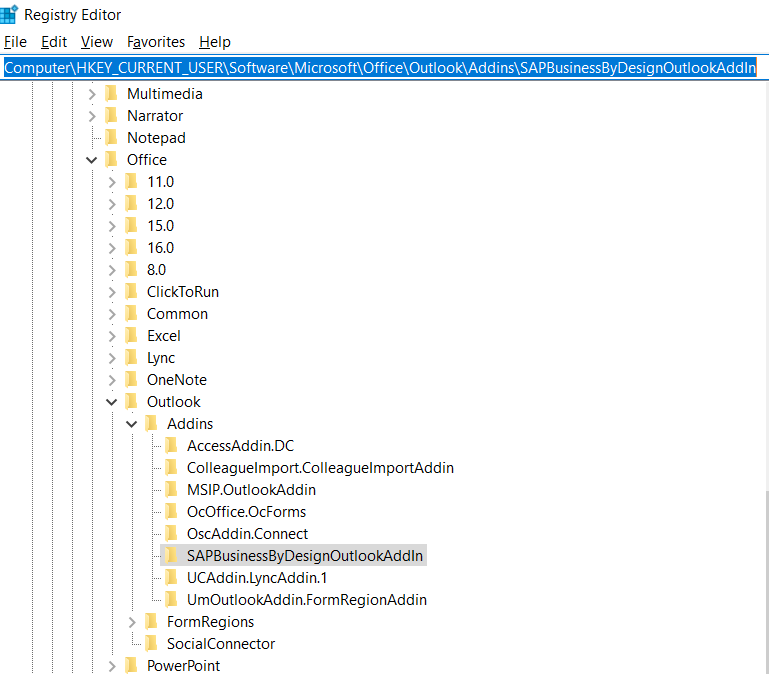Screen dimensions: 769x674
Task: Select the OneNote key label
Action: click(177, 380)
